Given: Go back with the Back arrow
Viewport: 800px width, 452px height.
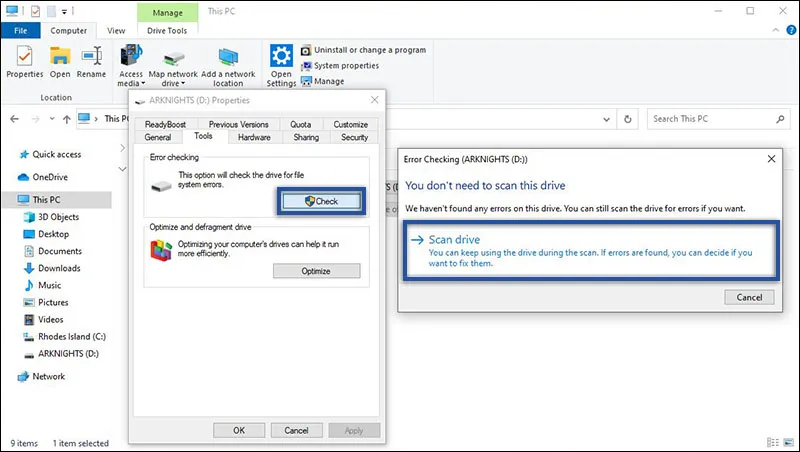Looking at the screenshot, I should click(x=14, y=119).
